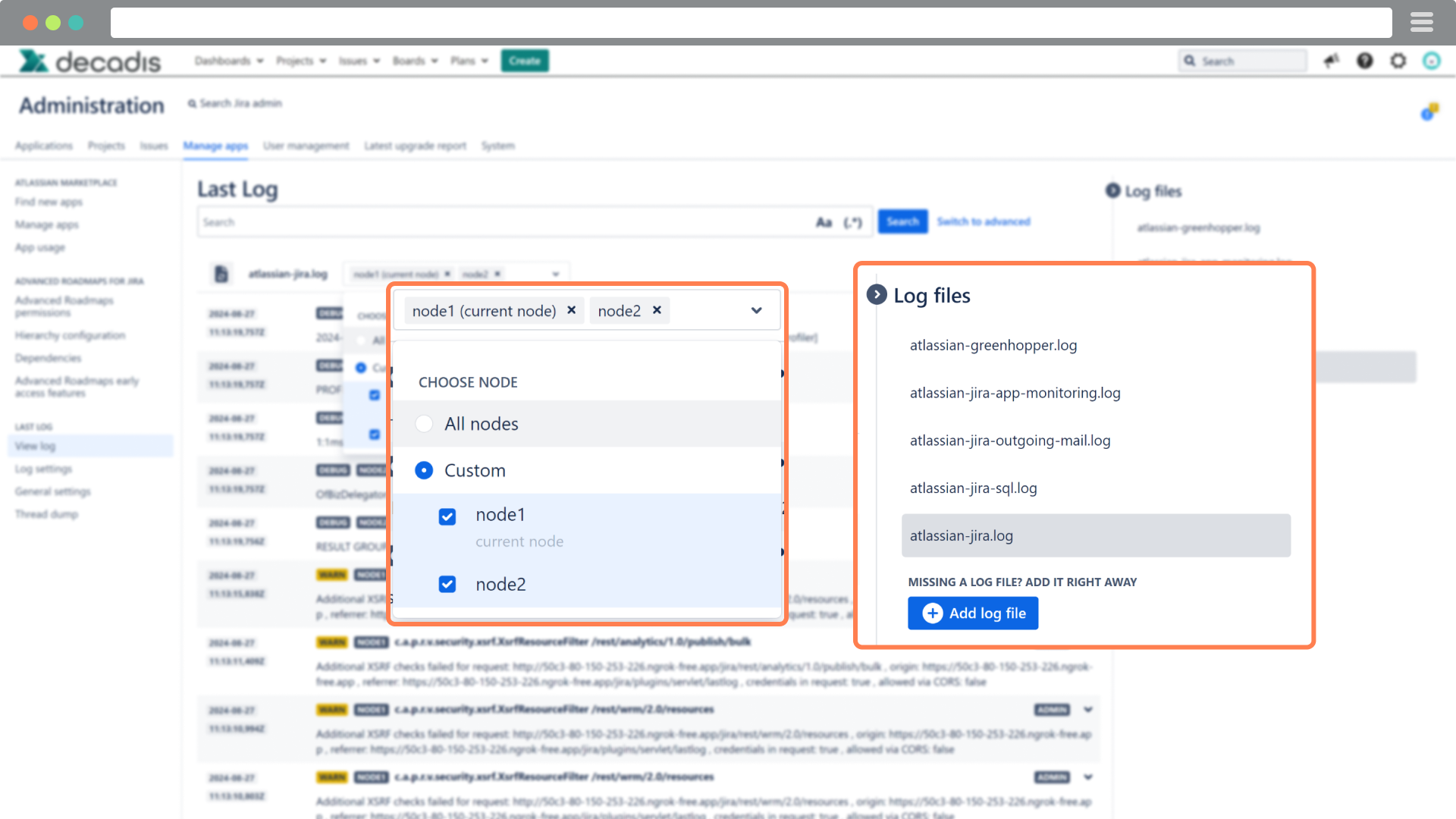Open the Jira settings gear icon
1456x819 pixels.
[x=1398, y=61]
